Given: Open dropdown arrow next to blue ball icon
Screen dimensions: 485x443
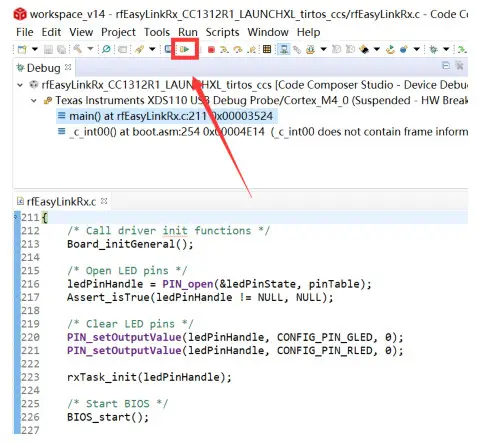Looking at the screenshot, I should point(417,49).
